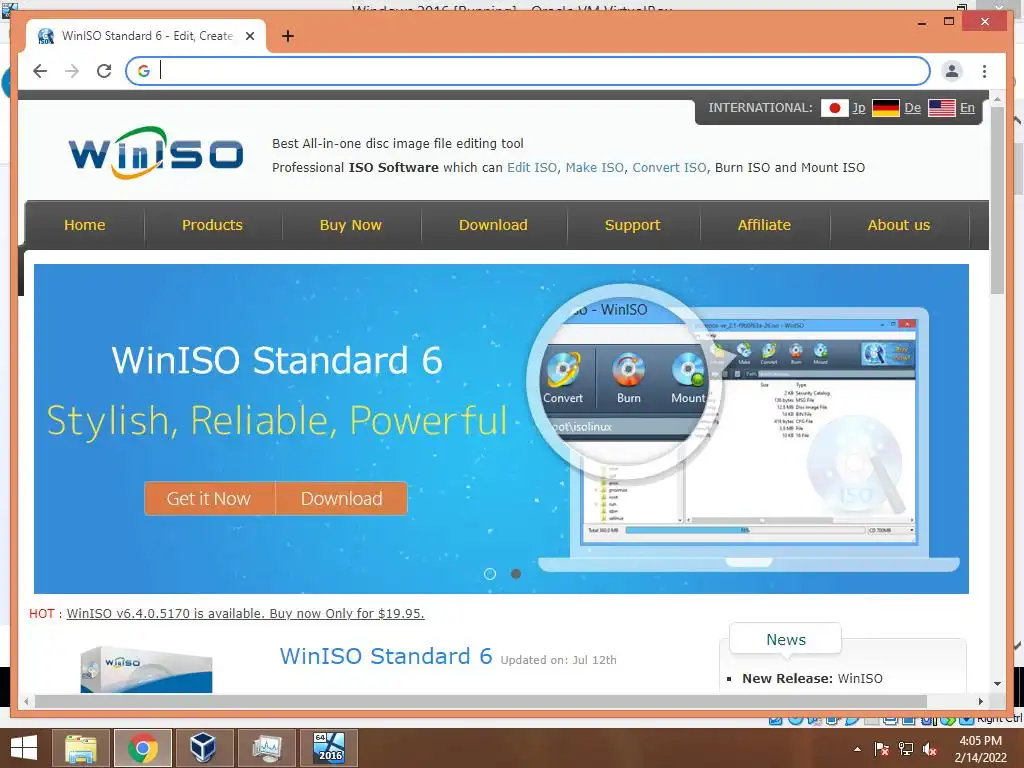Click the browser forward arrow
This screenshot has height=768, width=1024.
pos(72,71)
